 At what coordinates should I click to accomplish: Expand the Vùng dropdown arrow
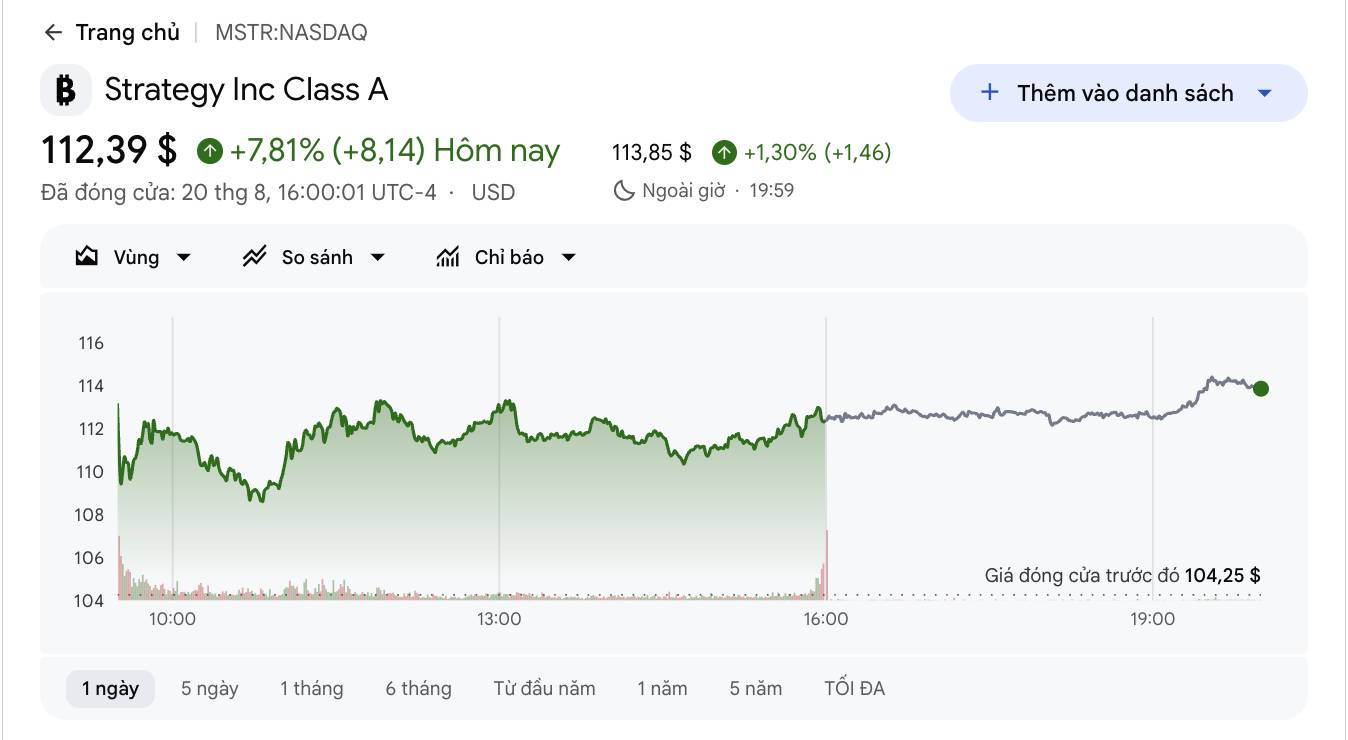(184, 257)
